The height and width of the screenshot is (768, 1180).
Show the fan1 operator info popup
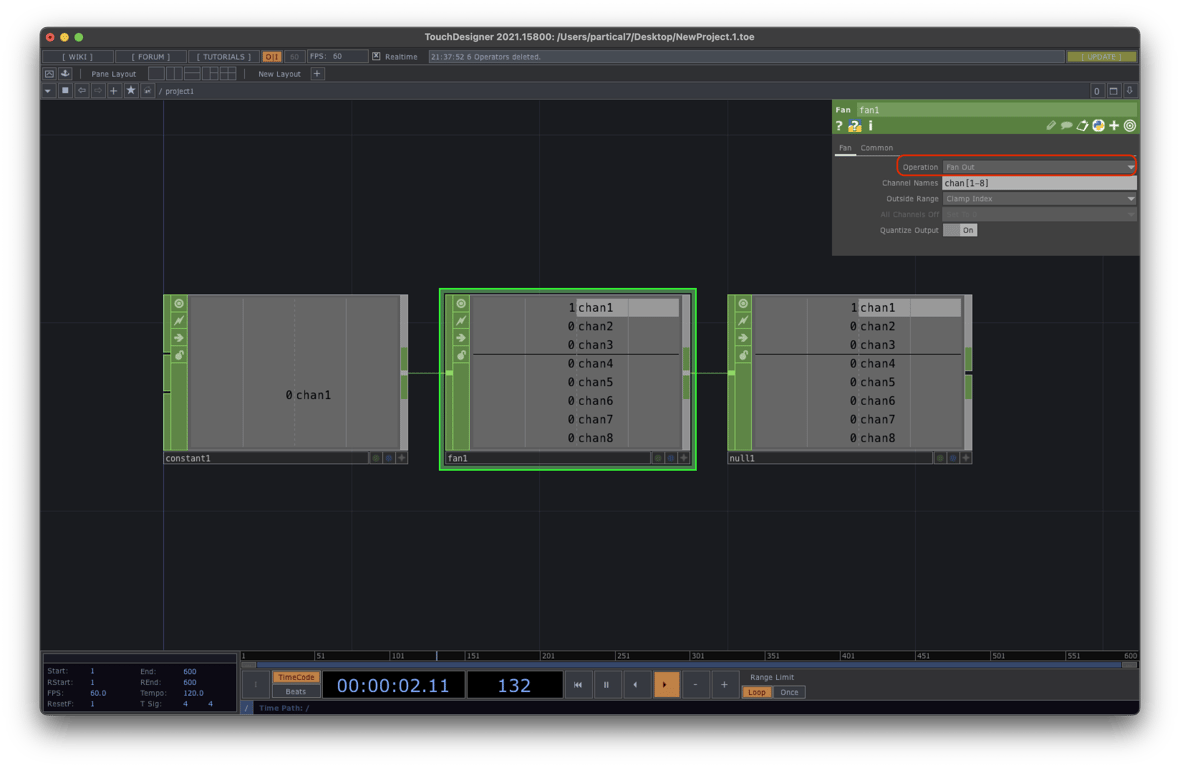click(x=871, y=126)
